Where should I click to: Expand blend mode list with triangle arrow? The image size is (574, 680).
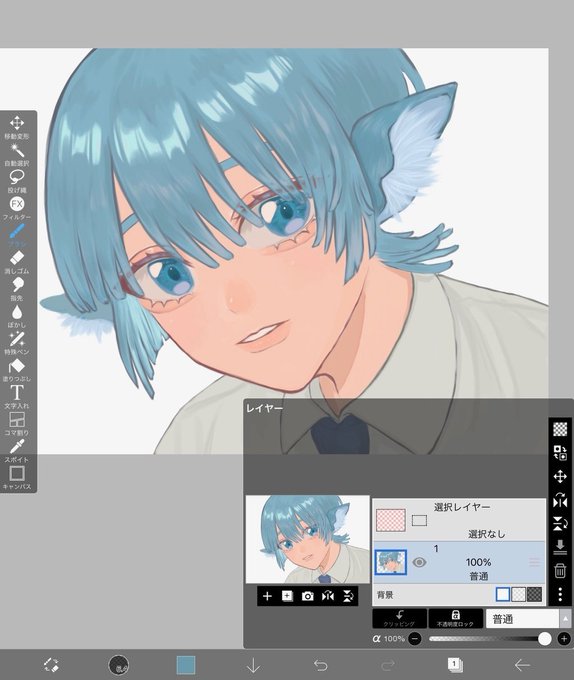[565, 619]
